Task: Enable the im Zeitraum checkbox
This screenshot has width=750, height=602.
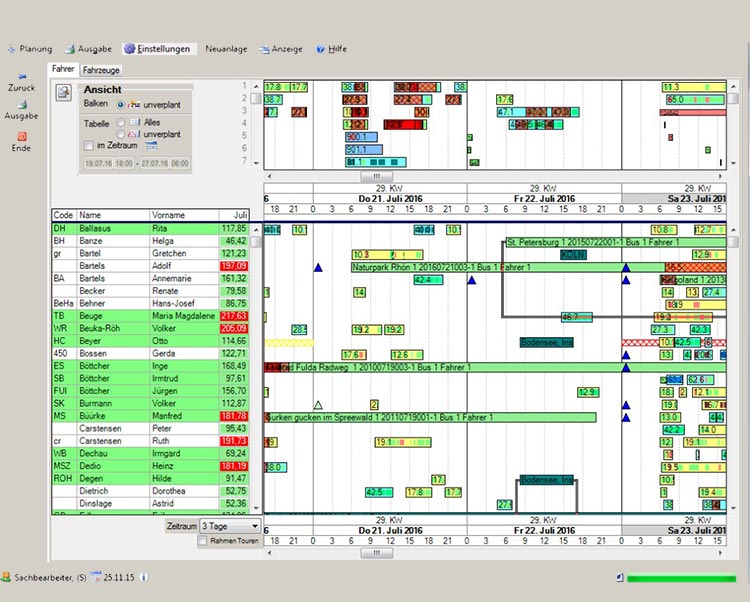Action: (x=88, y=145)
